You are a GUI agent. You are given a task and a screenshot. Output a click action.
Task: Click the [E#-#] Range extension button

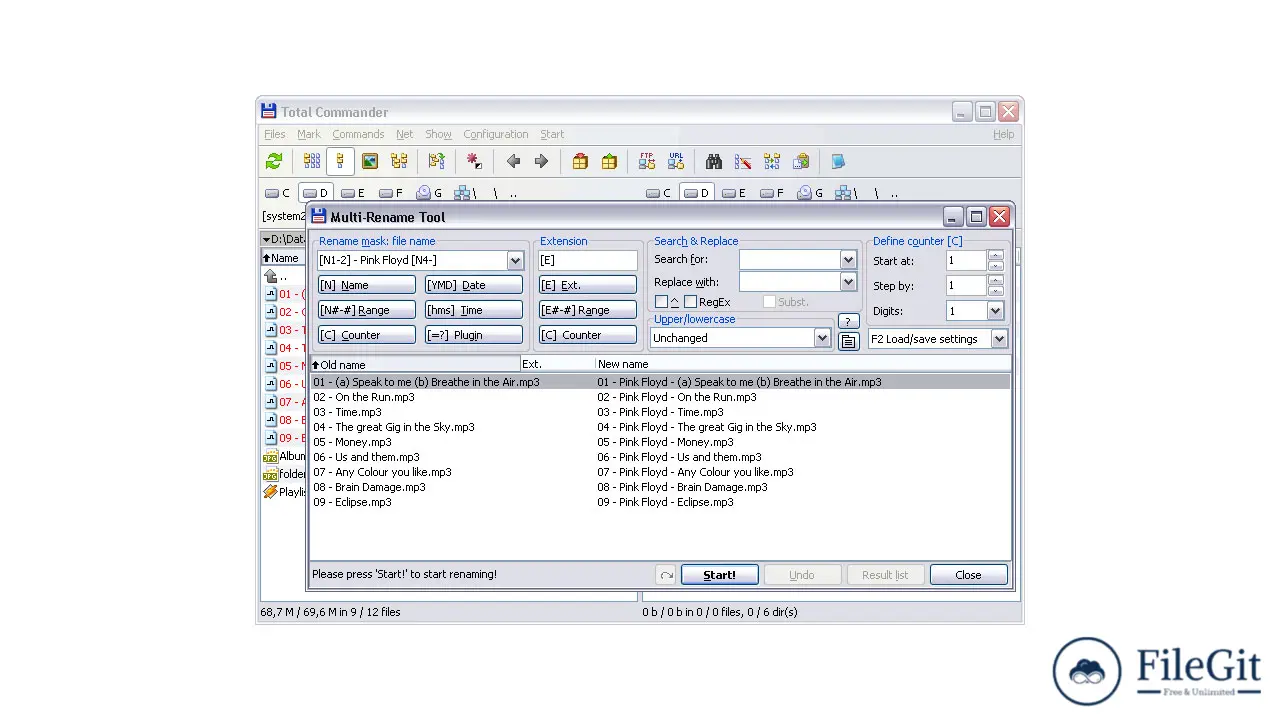588,310
